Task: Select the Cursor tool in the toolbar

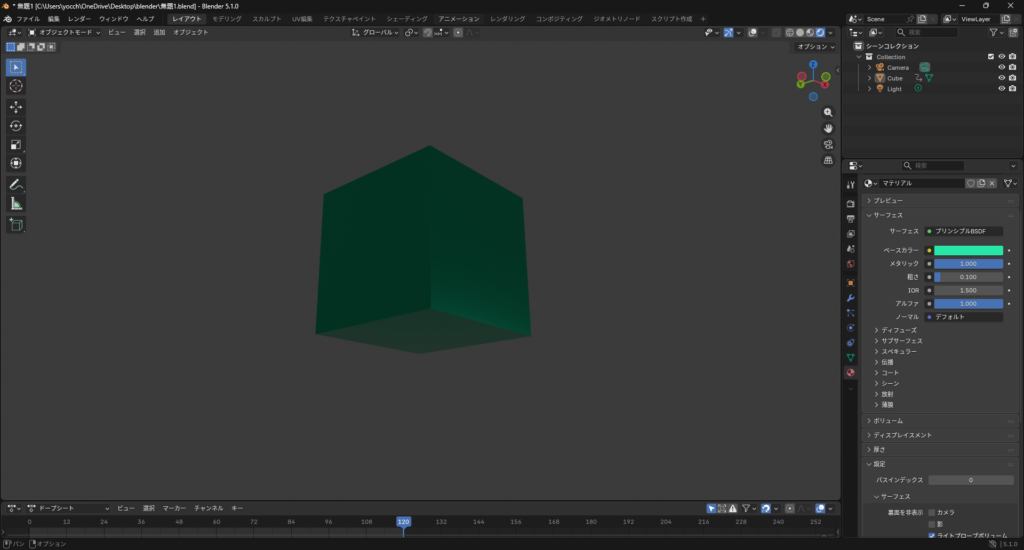Action: coord(16,86)
